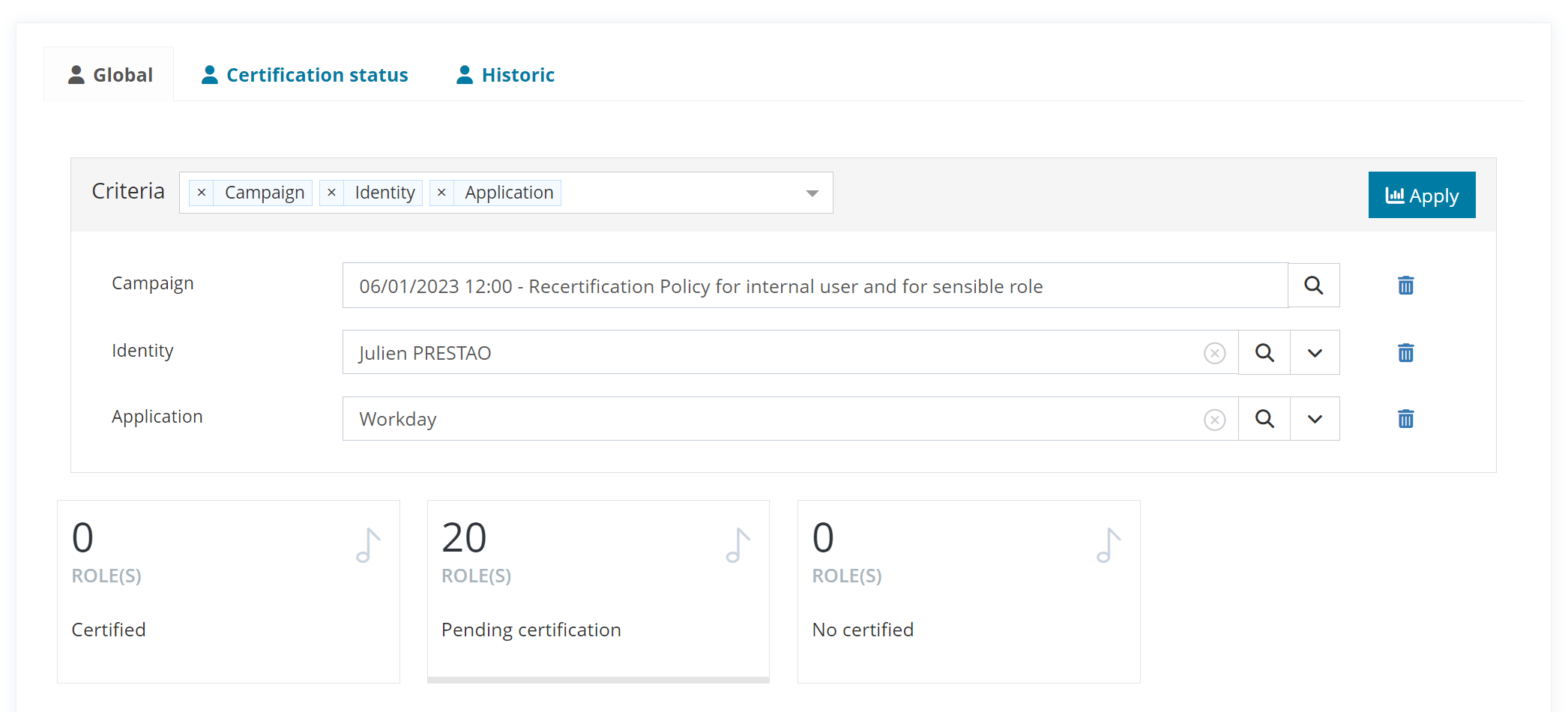This screenshot has height=712, width=1568.
Task: Expand the Application field dropdown chevron
Action: point(1315,419)
